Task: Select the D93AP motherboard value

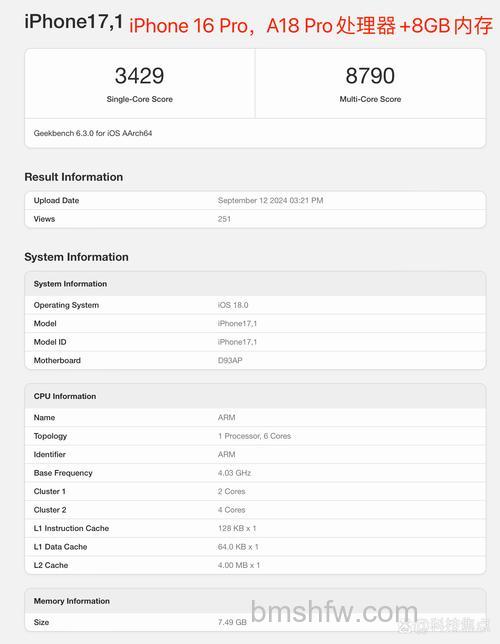Action: point(230,361)
